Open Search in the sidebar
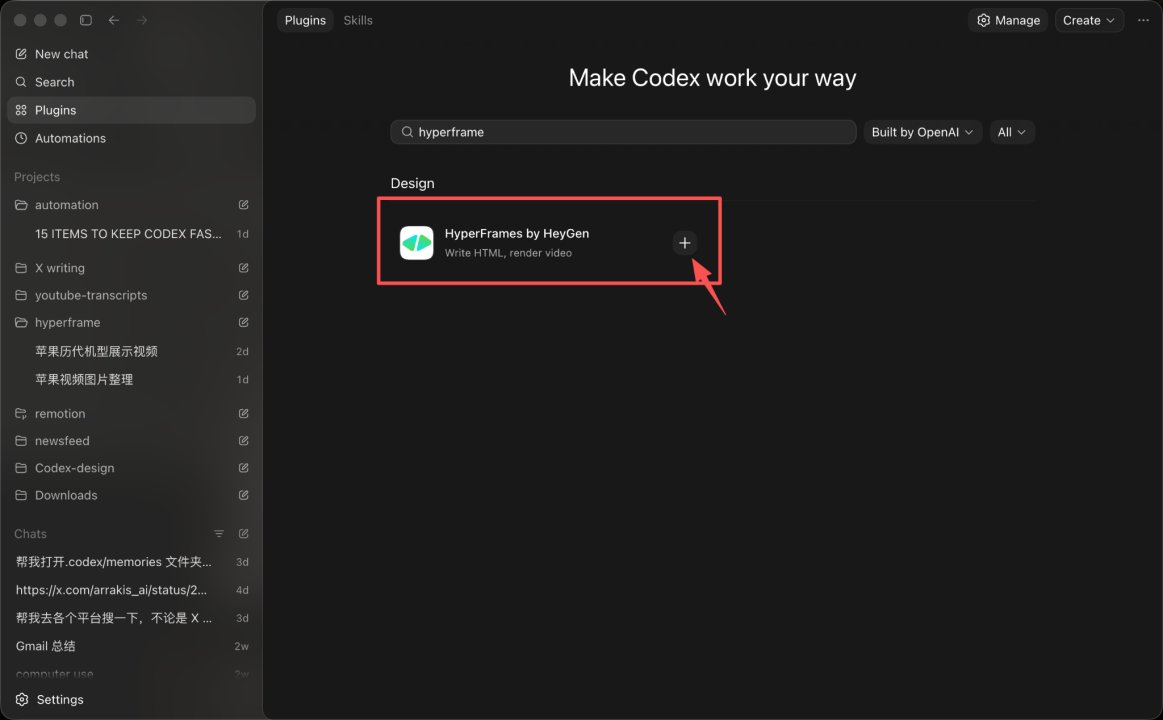The image size is (1163, 720). click(x=131, y=82)
